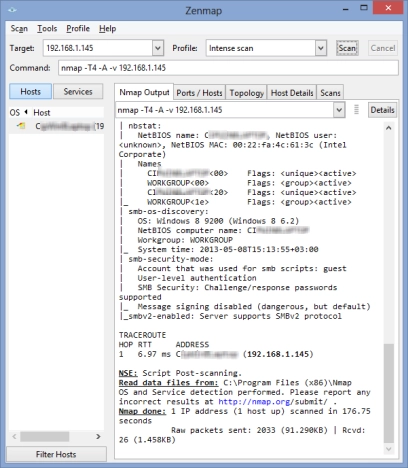
Task: Expand the Profile dropdown arrow
Action: [320, 48]
